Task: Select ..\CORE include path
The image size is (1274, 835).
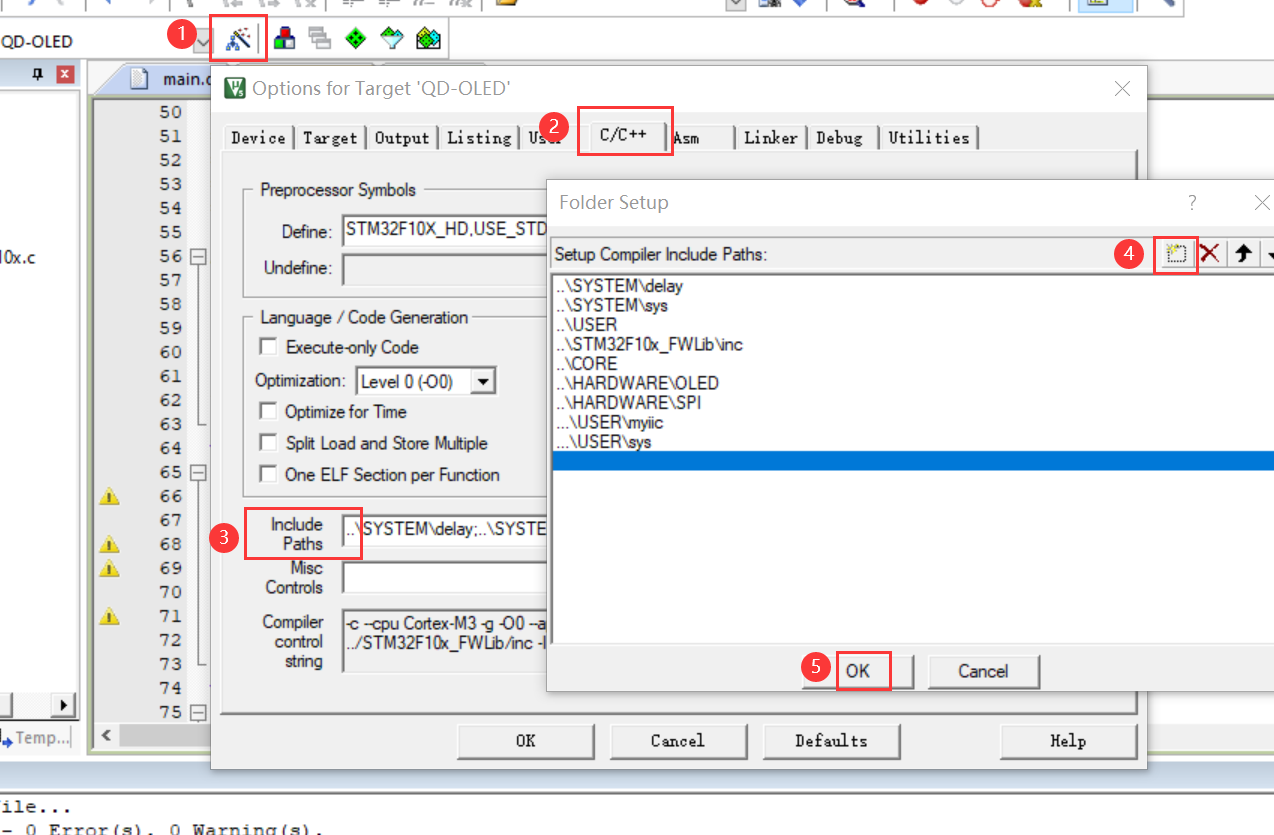Action: click(x=586, y=364)
